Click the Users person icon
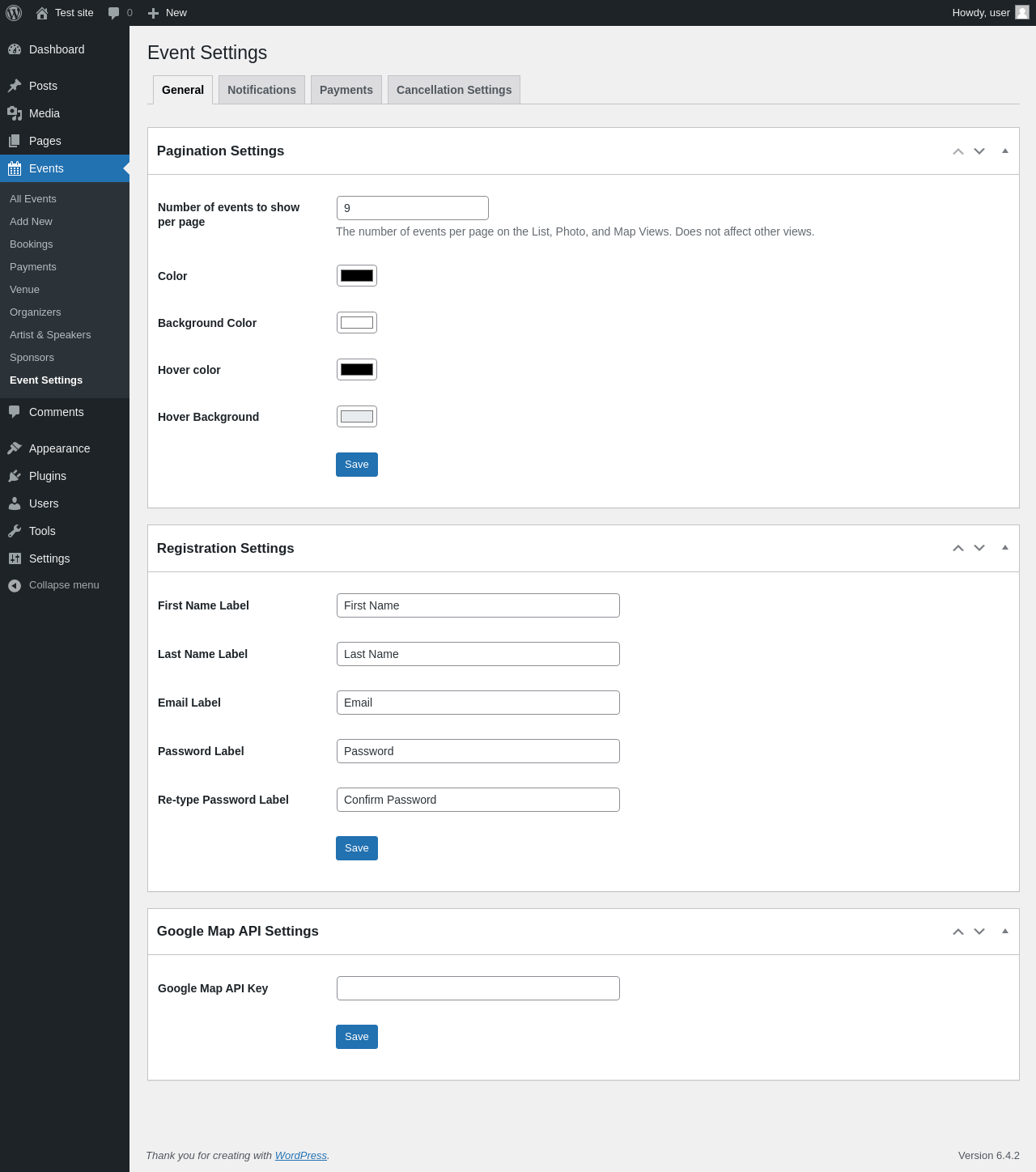 click(x=15, y=503)
